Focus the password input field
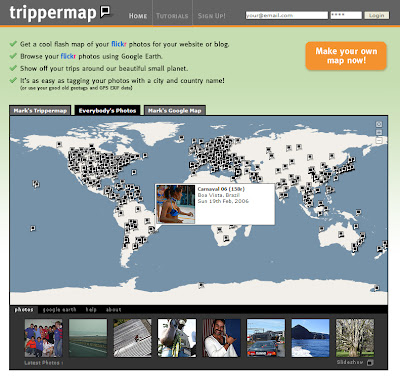Viewport: 400px width, 377px height. [346, 15]
